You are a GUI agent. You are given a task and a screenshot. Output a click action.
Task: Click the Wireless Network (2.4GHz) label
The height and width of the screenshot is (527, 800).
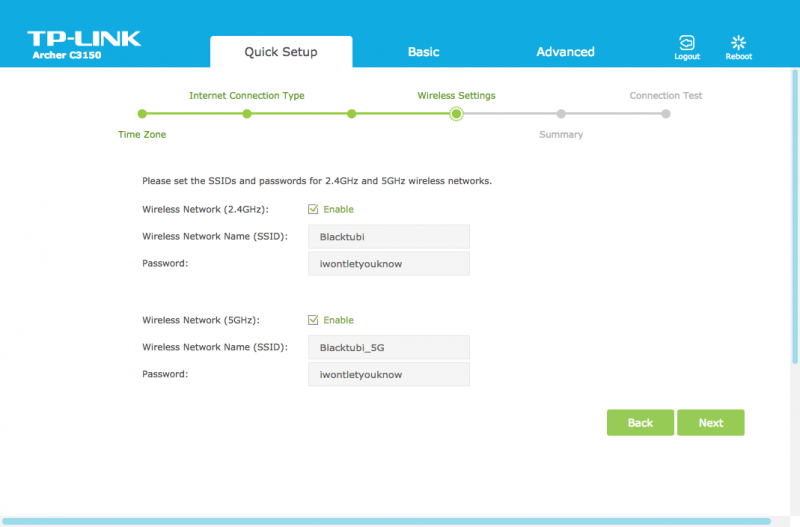205,209
